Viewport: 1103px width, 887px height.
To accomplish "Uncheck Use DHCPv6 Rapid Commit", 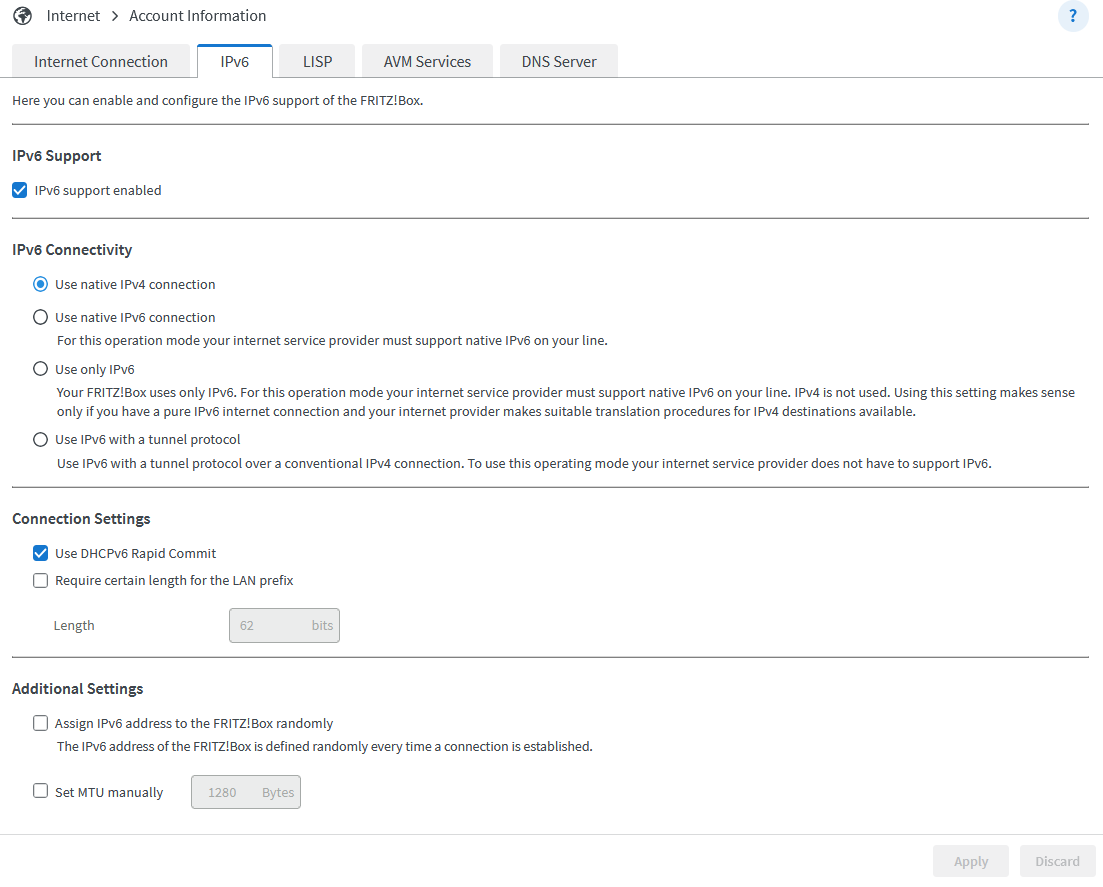I will (41, 553).
